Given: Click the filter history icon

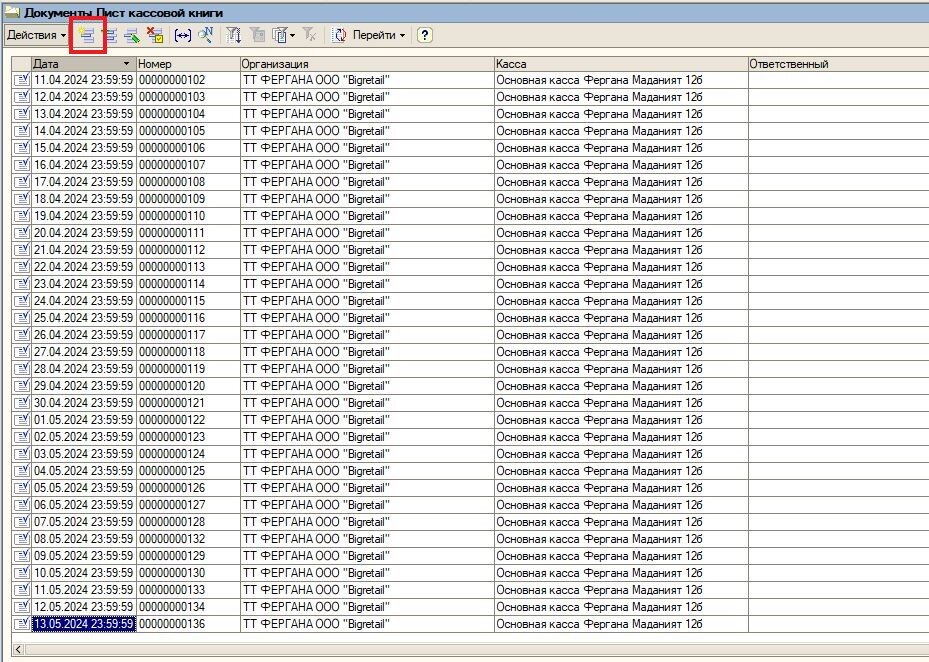Looking at the screenshot, I should (x=279, y=36).
